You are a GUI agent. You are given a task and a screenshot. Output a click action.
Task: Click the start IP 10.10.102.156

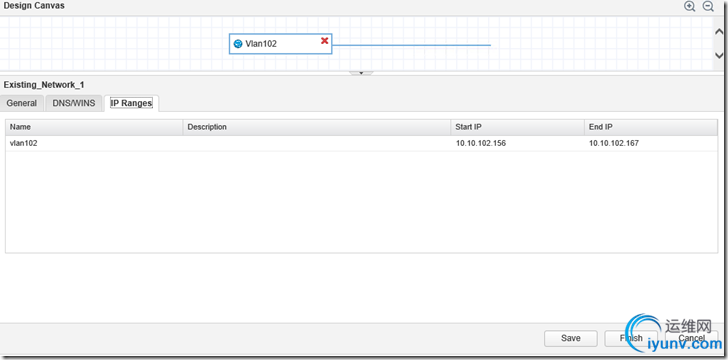(481, 144)
